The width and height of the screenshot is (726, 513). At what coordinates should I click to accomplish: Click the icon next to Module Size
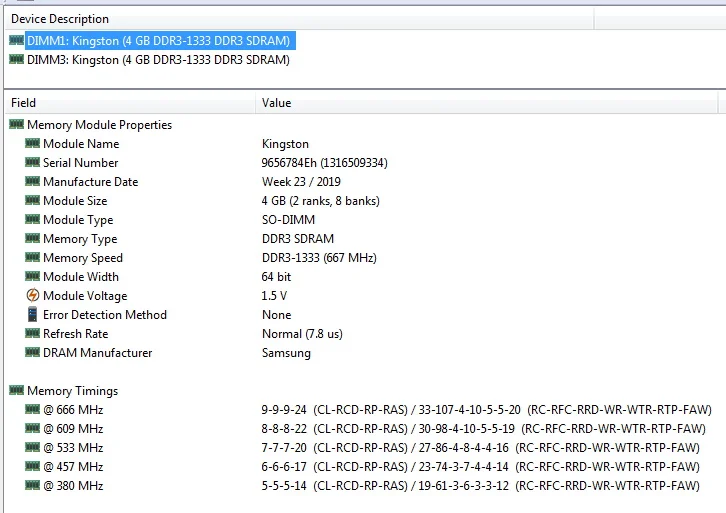(x=32, y=200)
